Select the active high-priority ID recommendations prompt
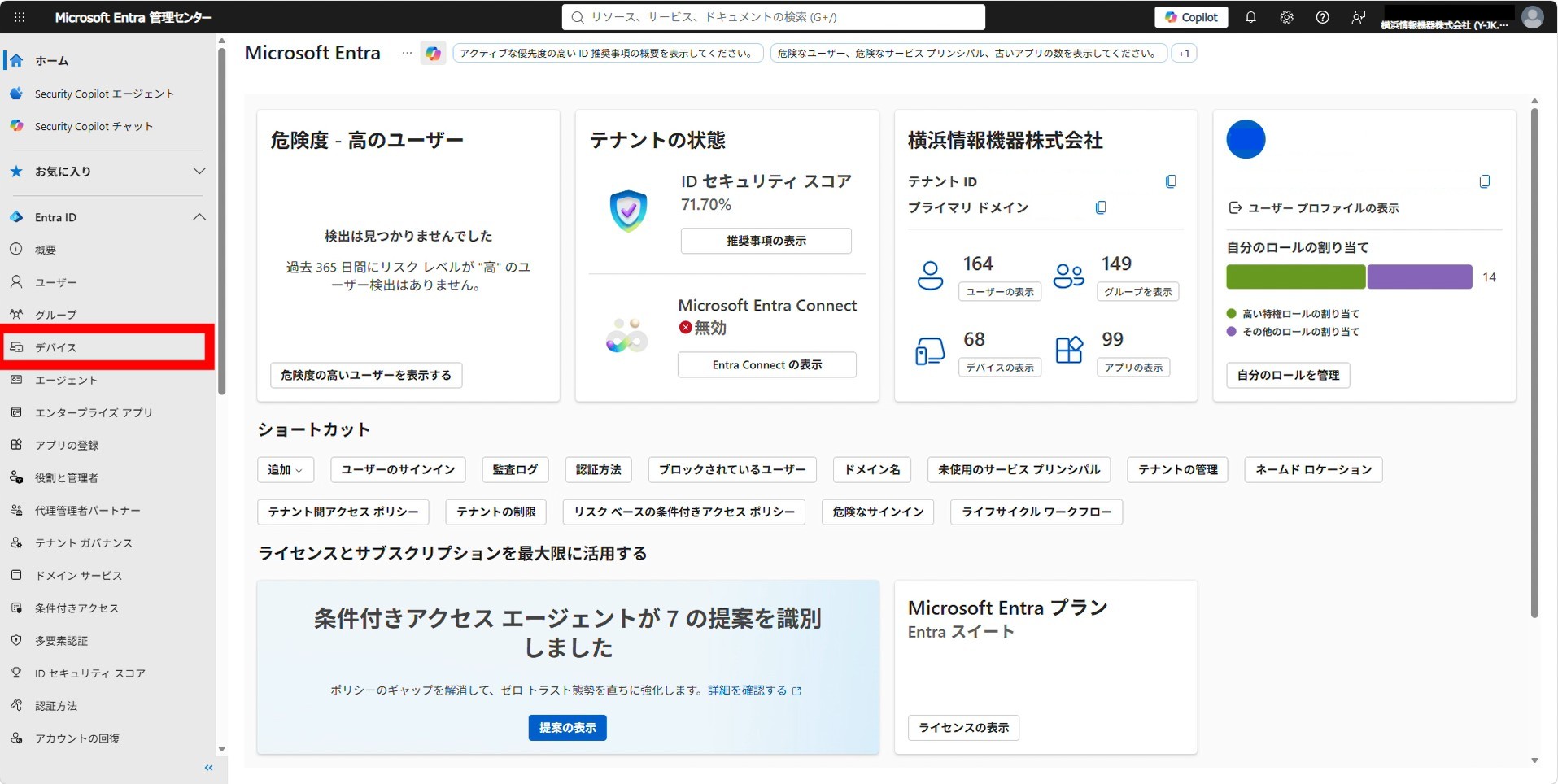This screenshot has height=784, width=1558. point(607,54)
